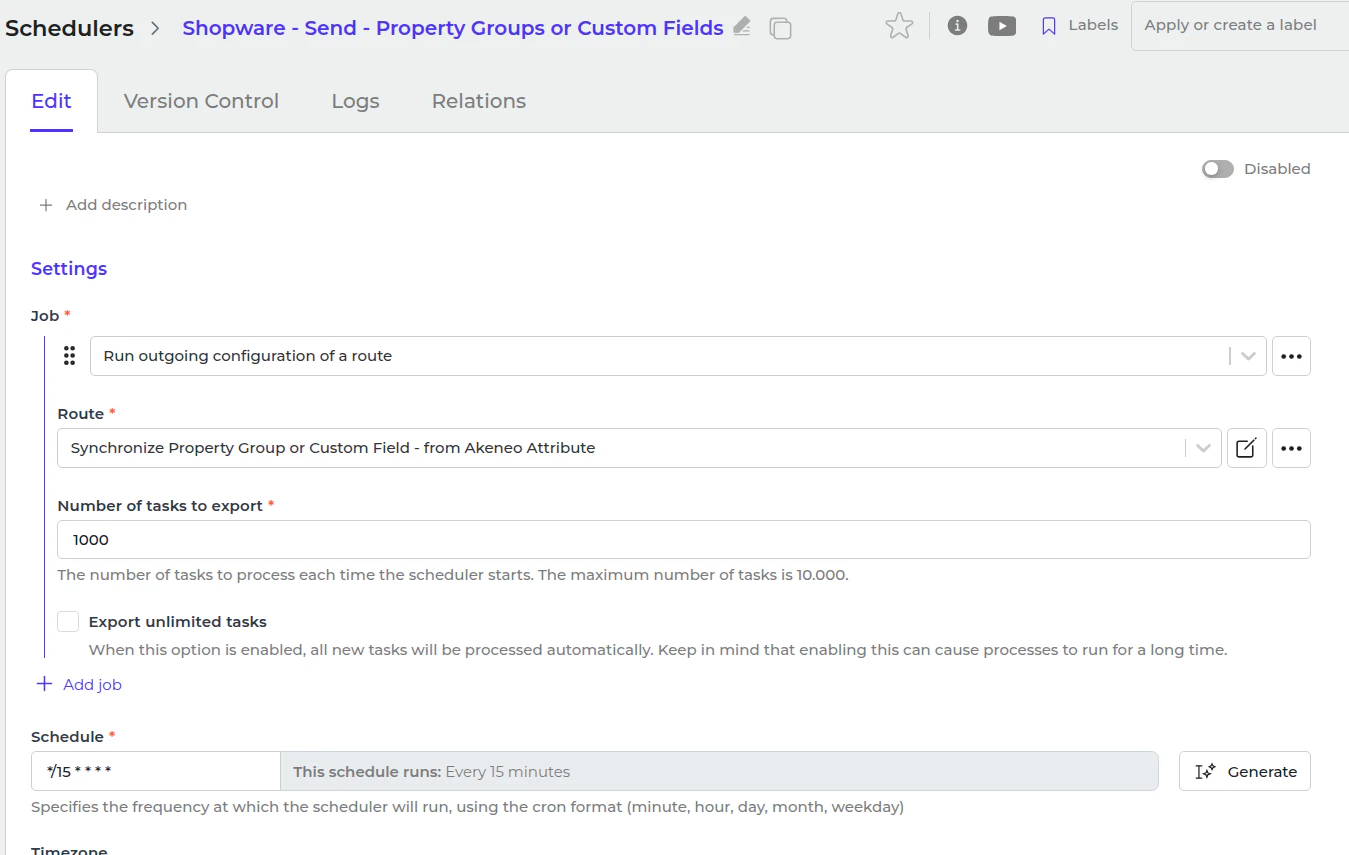Open the Job row three-dot menu

coord(1291,356)
